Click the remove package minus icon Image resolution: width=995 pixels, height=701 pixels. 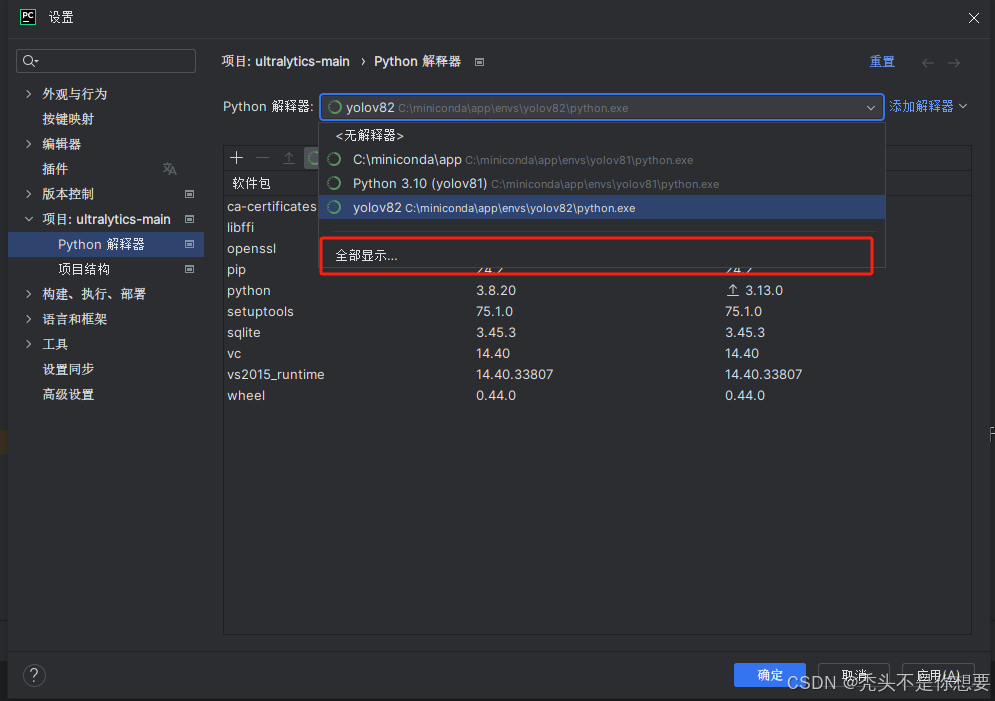pyautogui.click(x=263, y=158)
